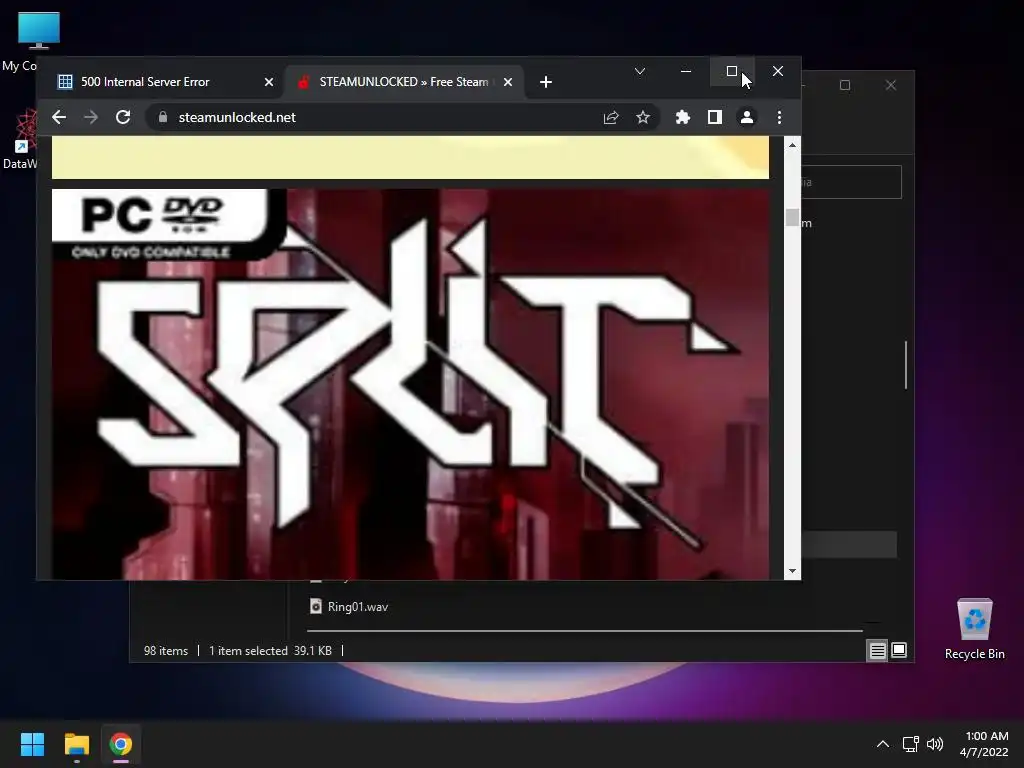1024x768 pixels.
Task: Select Recycle Bin desktop icon
Action: coord(974,629)
